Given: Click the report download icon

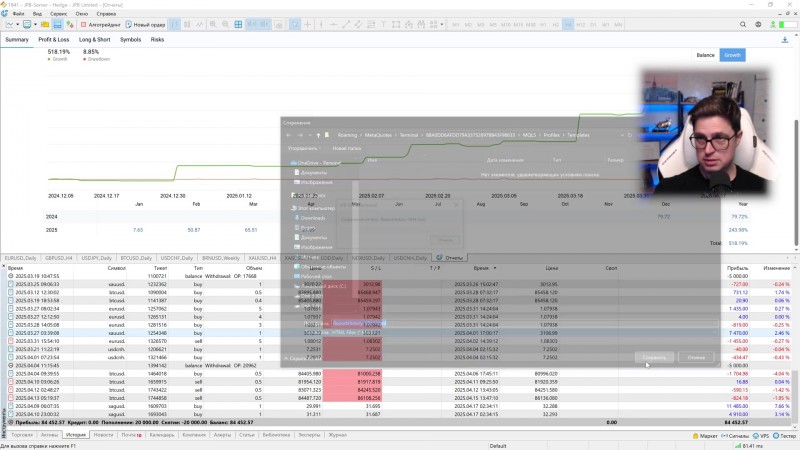Looking at the screenshot, I should pos(785,40).
